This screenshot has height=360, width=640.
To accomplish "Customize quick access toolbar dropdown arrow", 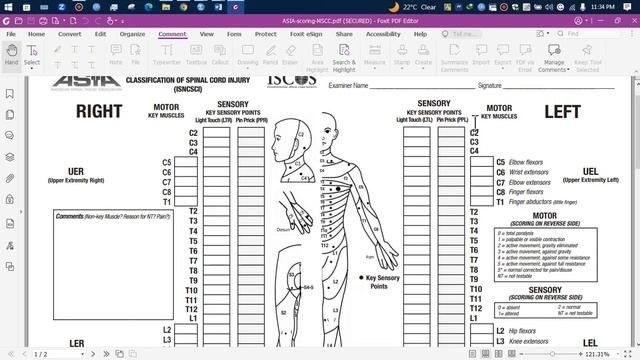I will tap(122, 21).
